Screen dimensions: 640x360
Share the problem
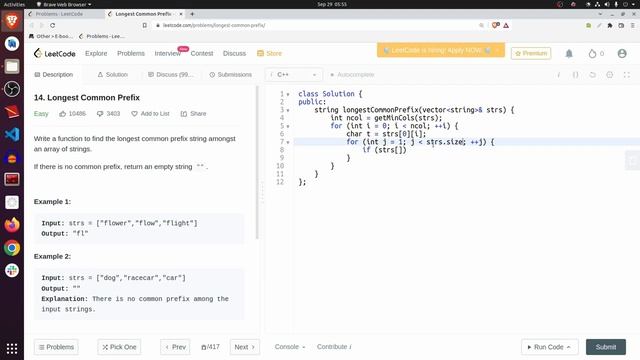193,113
